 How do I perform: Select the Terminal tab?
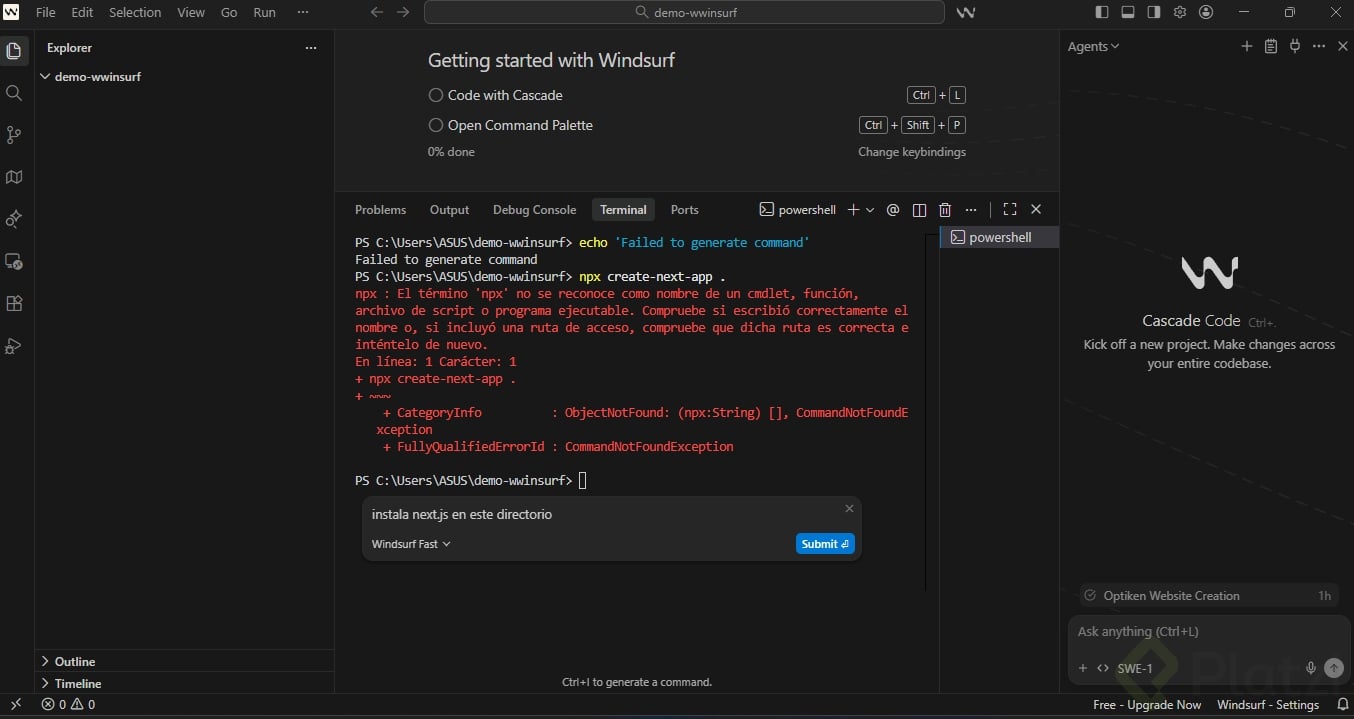[x=623, y=210]
